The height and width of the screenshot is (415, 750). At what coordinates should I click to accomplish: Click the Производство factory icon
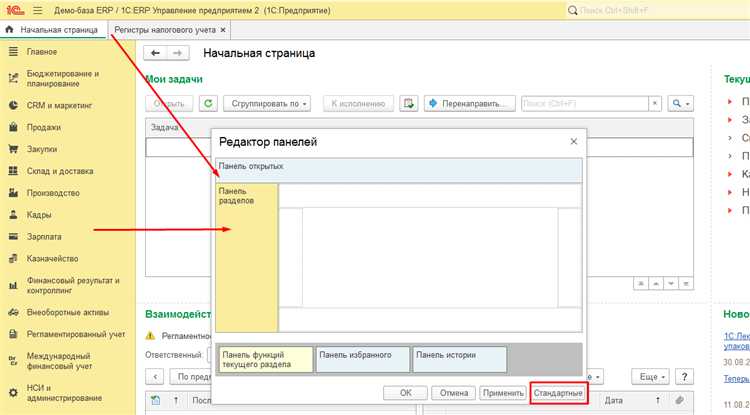coord(13,193)
